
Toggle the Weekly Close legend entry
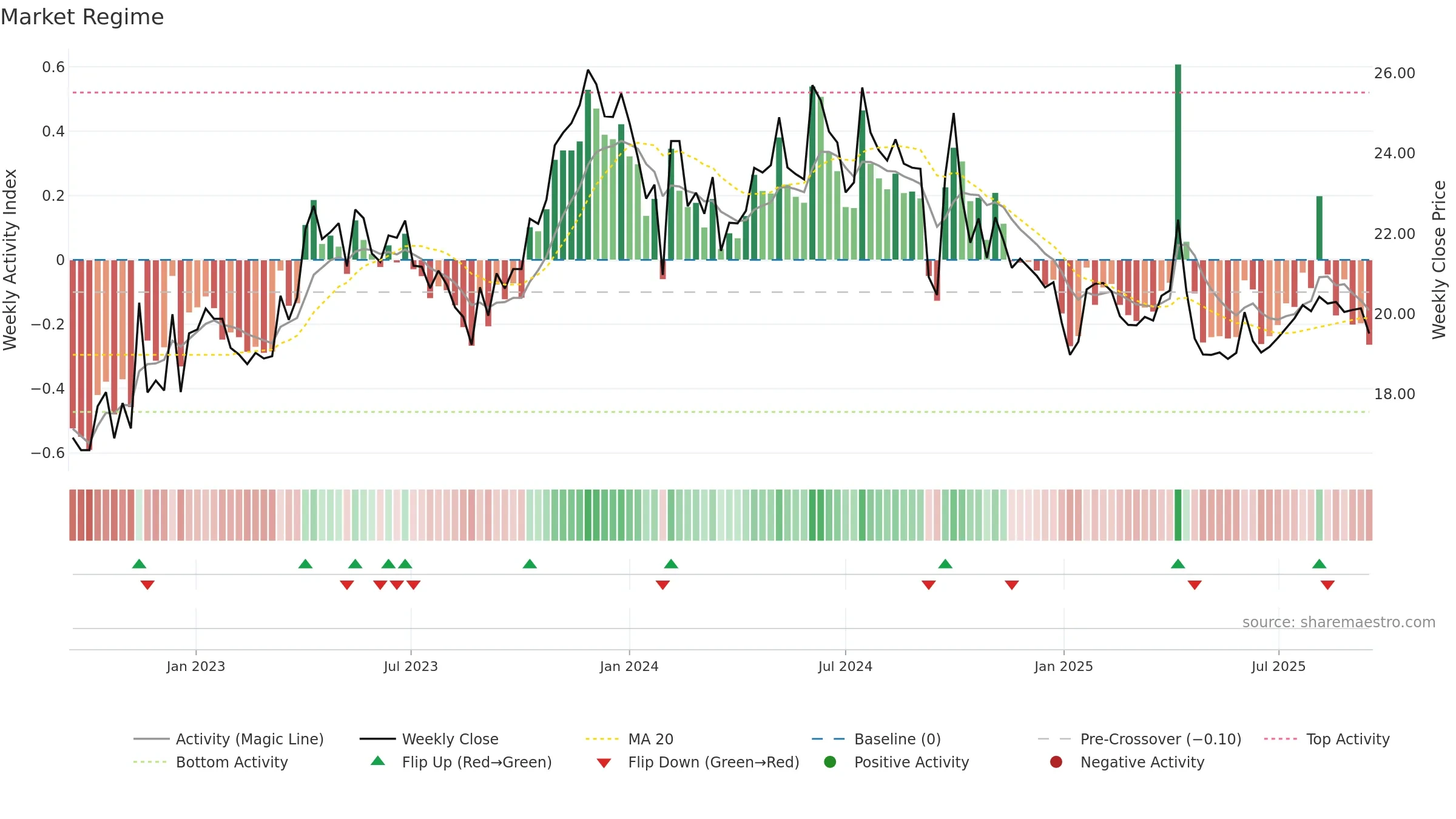pos(429,739)
